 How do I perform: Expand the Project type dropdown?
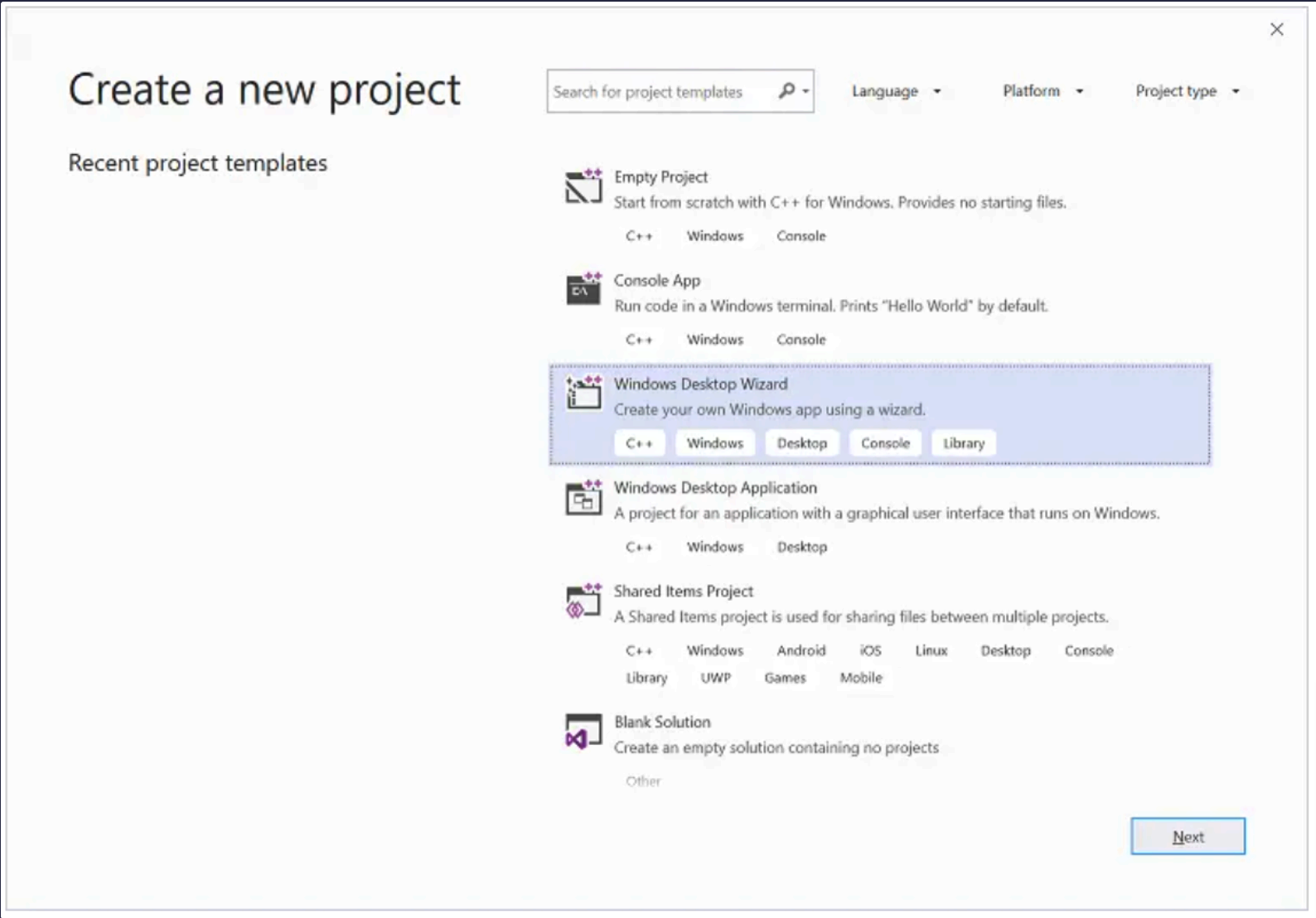1187,91
